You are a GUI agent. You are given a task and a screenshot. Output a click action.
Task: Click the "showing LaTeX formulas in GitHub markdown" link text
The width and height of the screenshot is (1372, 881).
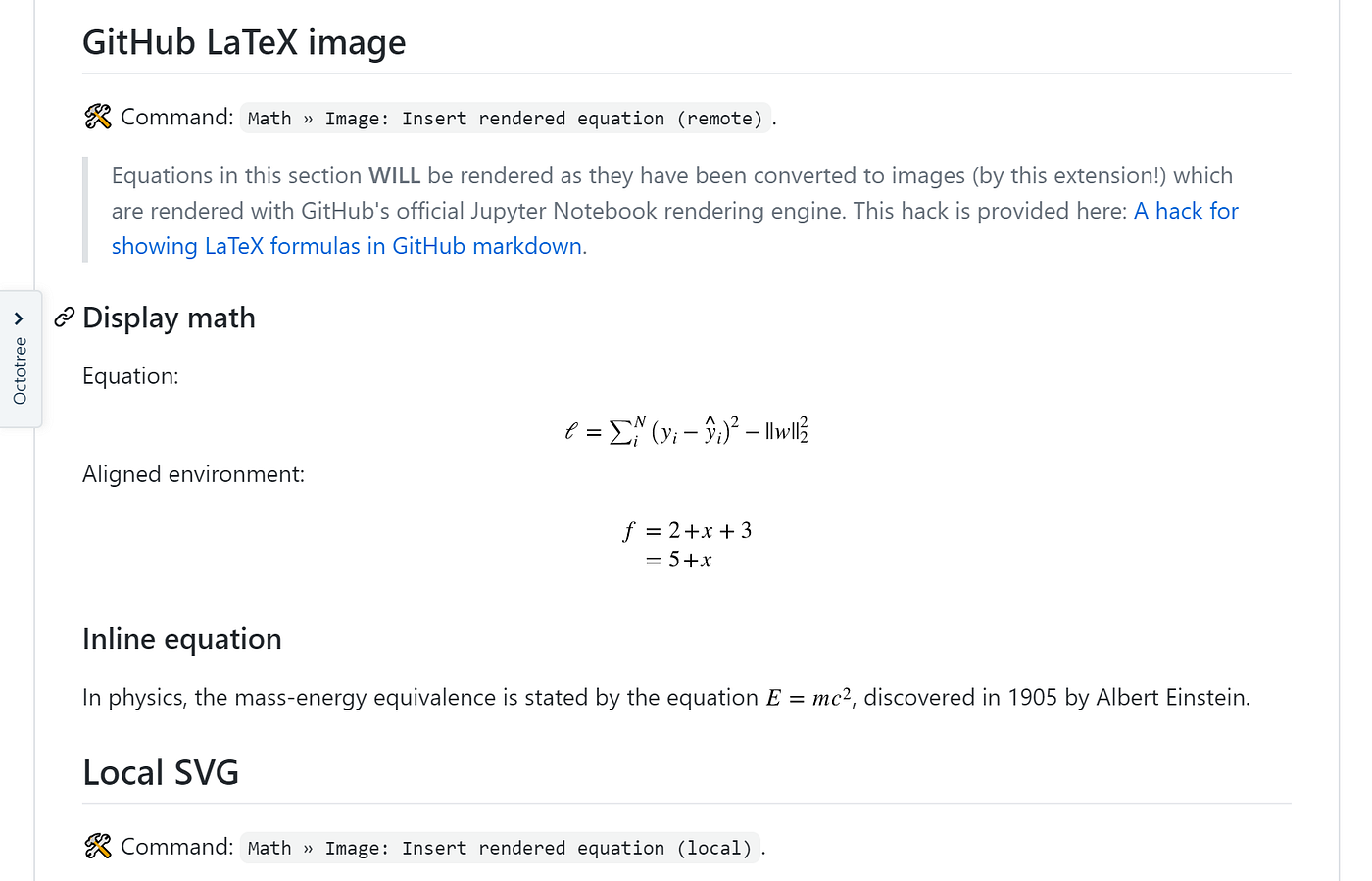[x=347, y=246]
